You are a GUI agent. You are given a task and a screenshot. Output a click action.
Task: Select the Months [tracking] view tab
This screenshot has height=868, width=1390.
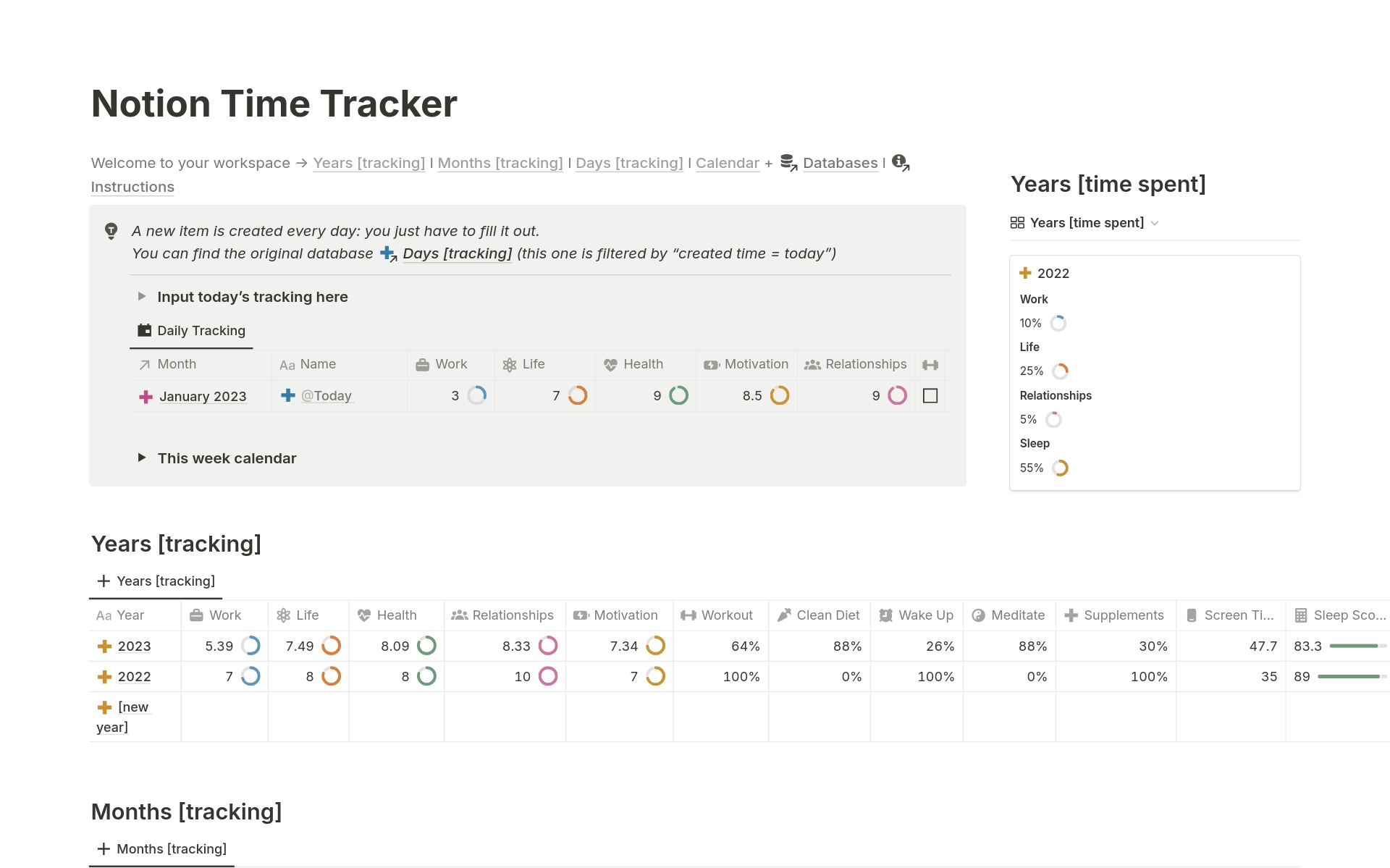[x=161, y=849]
